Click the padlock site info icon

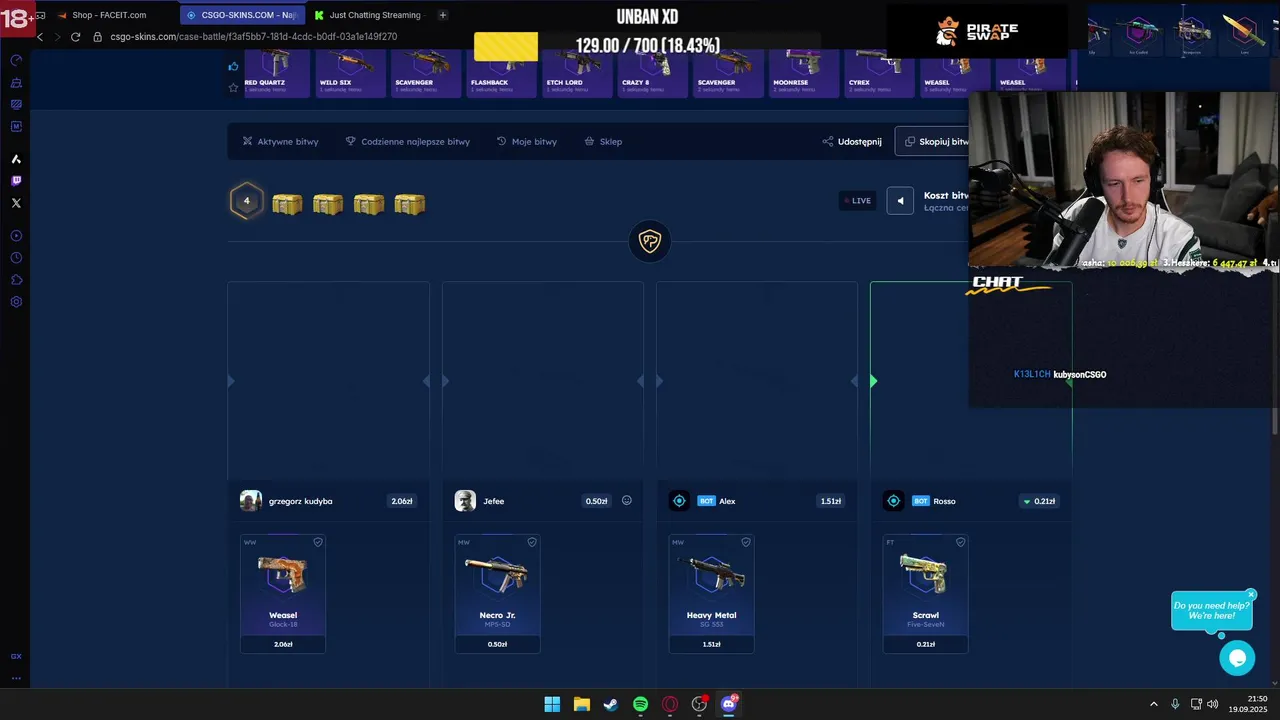click(97, 37)
